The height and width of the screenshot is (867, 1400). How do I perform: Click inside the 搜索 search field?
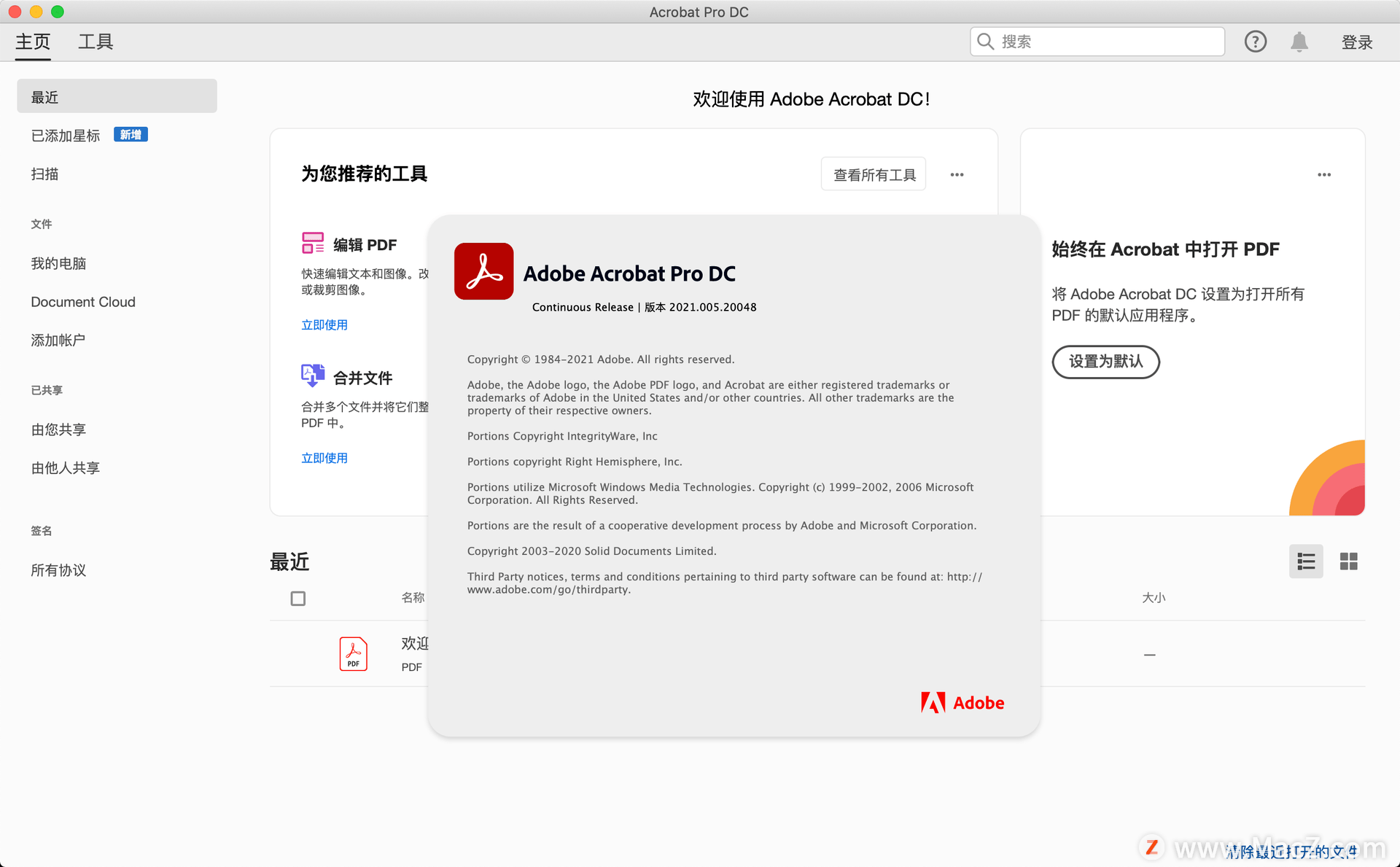point(1094,42)
